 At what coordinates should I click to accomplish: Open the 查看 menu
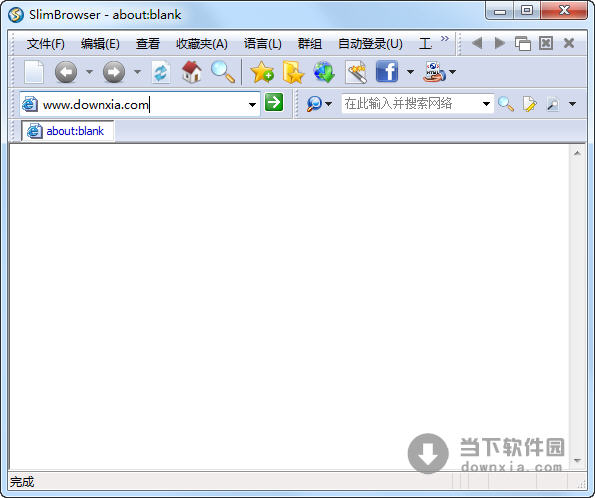[148, 44]
